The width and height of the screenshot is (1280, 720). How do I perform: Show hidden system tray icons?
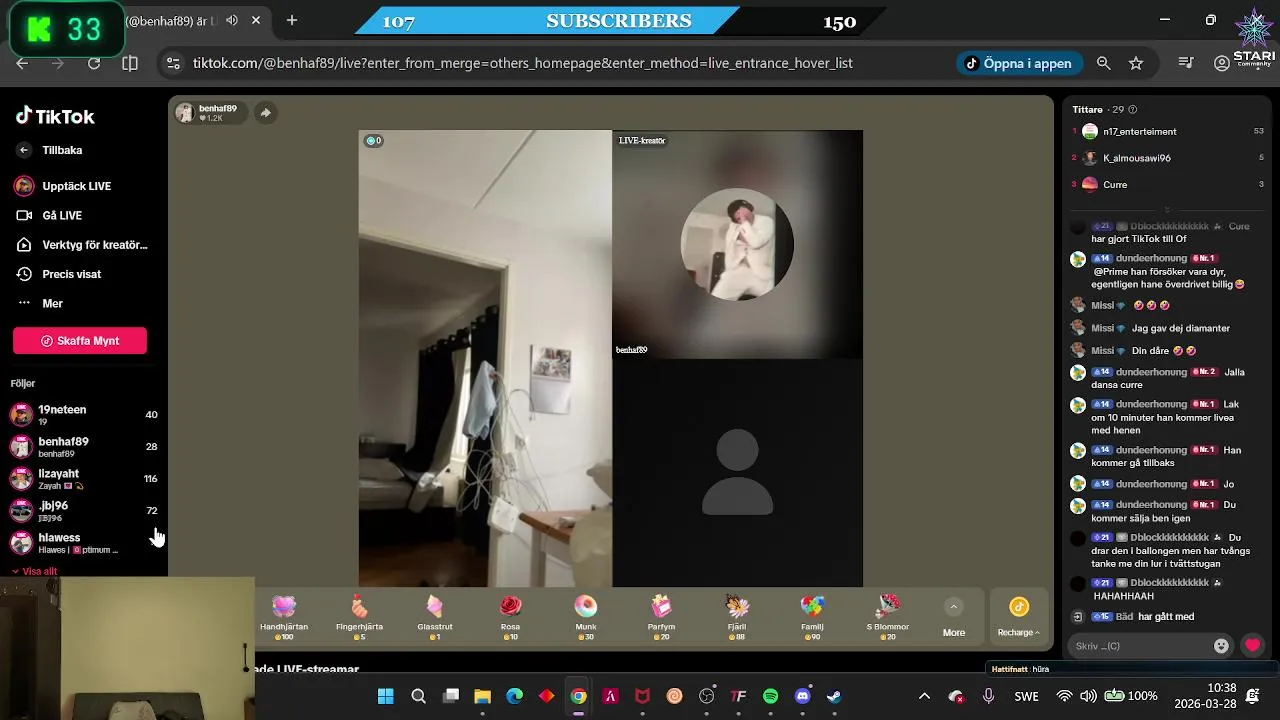(924, 696)
